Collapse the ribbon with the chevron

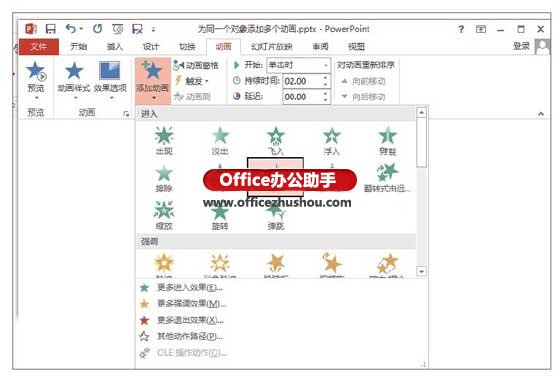click(x=541, y=114)
